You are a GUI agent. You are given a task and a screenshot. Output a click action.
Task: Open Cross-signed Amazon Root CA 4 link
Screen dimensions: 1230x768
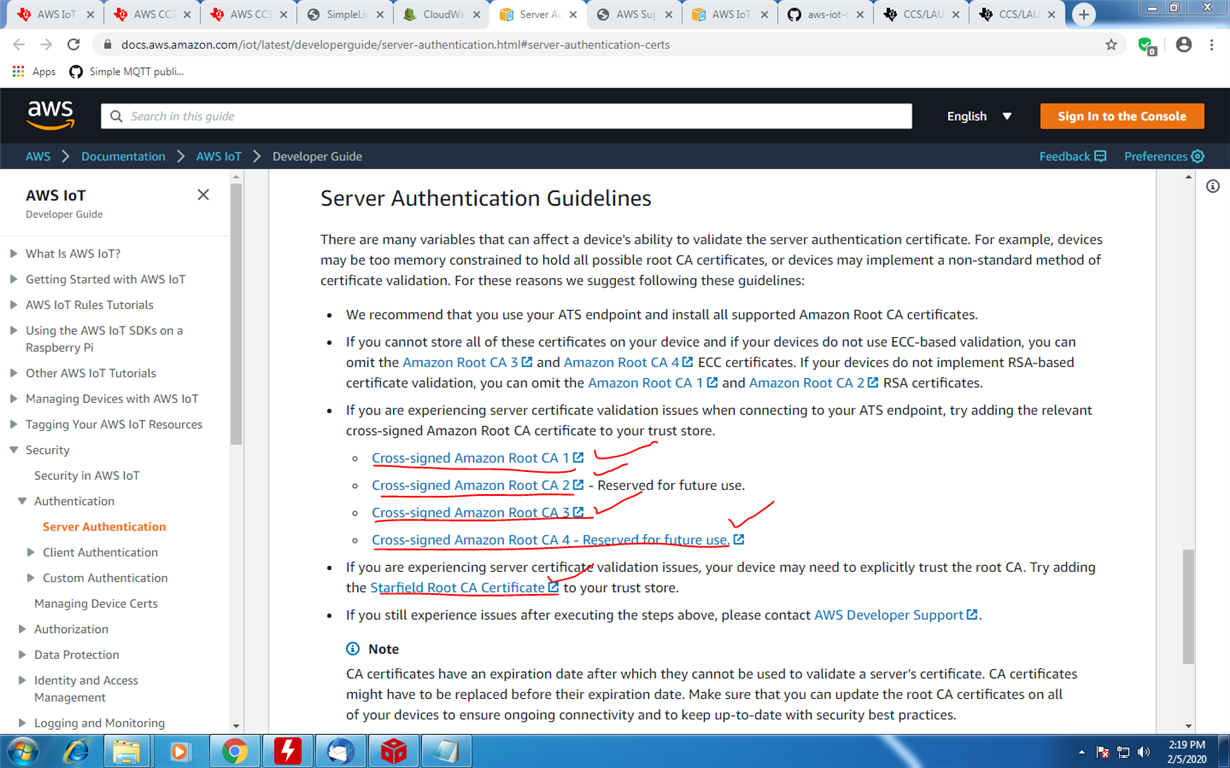(x=558, y=539)
